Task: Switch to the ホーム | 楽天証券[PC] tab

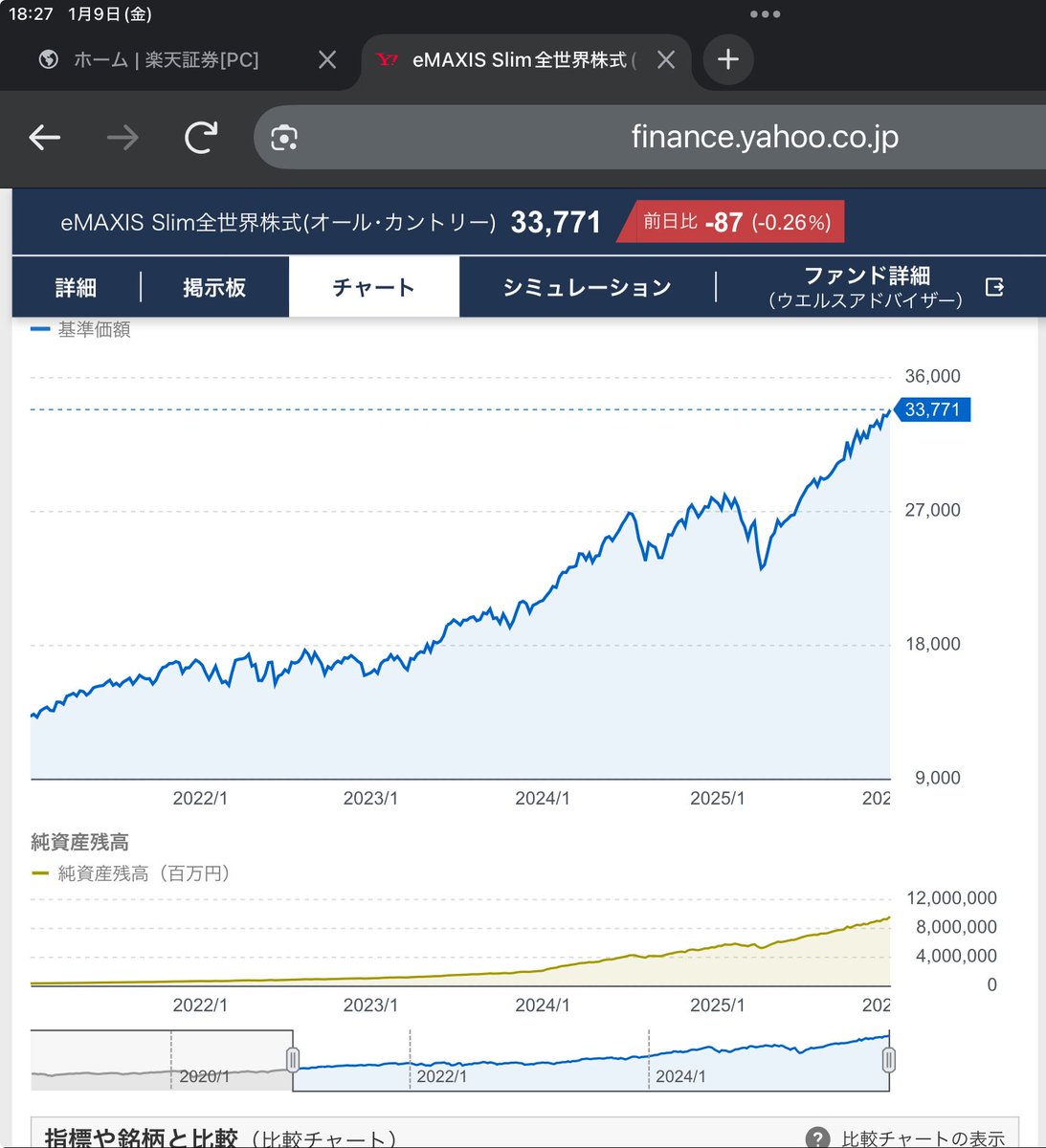Action: 167,60
